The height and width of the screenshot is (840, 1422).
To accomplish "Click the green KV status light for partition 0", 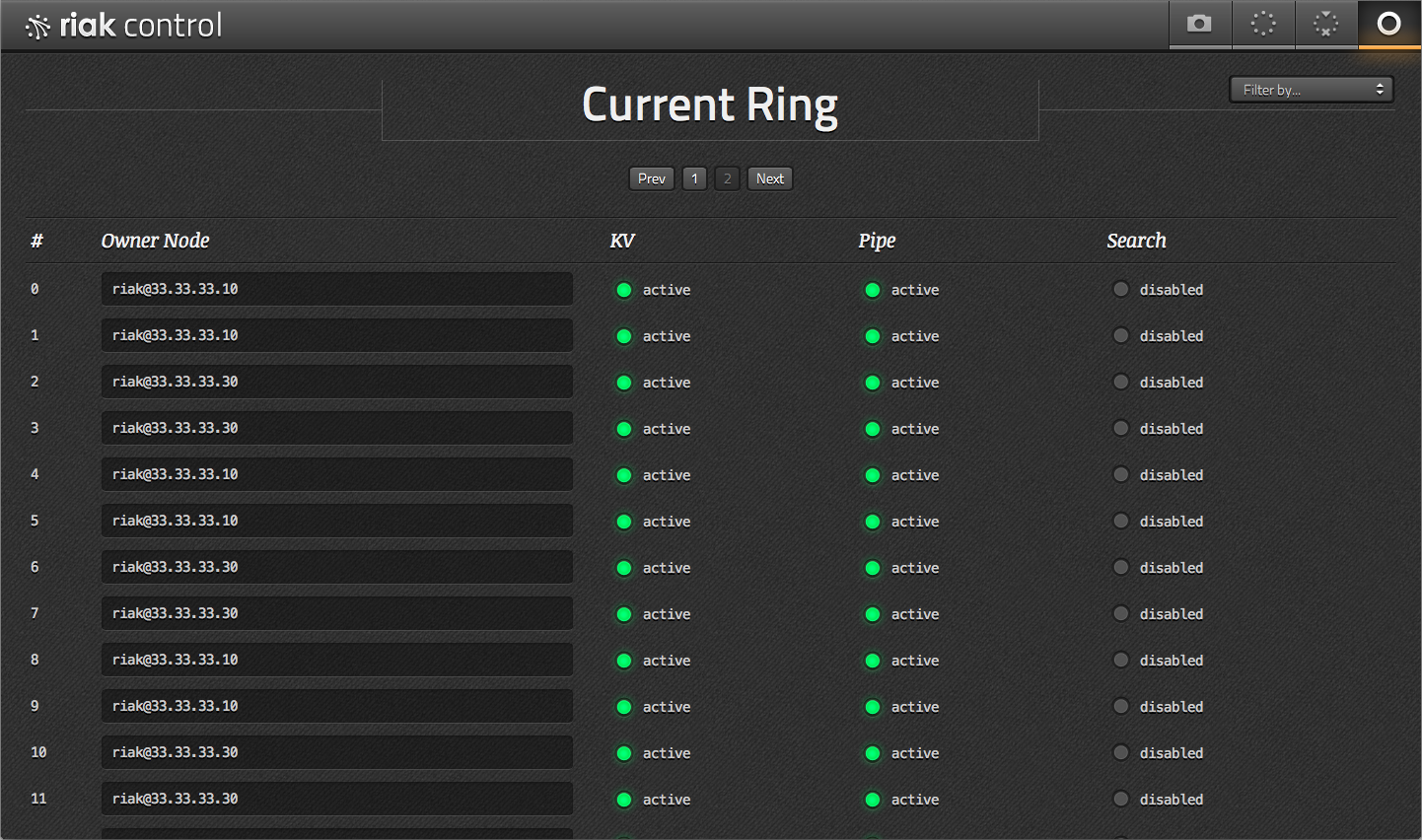I will (x=624, y=290).
